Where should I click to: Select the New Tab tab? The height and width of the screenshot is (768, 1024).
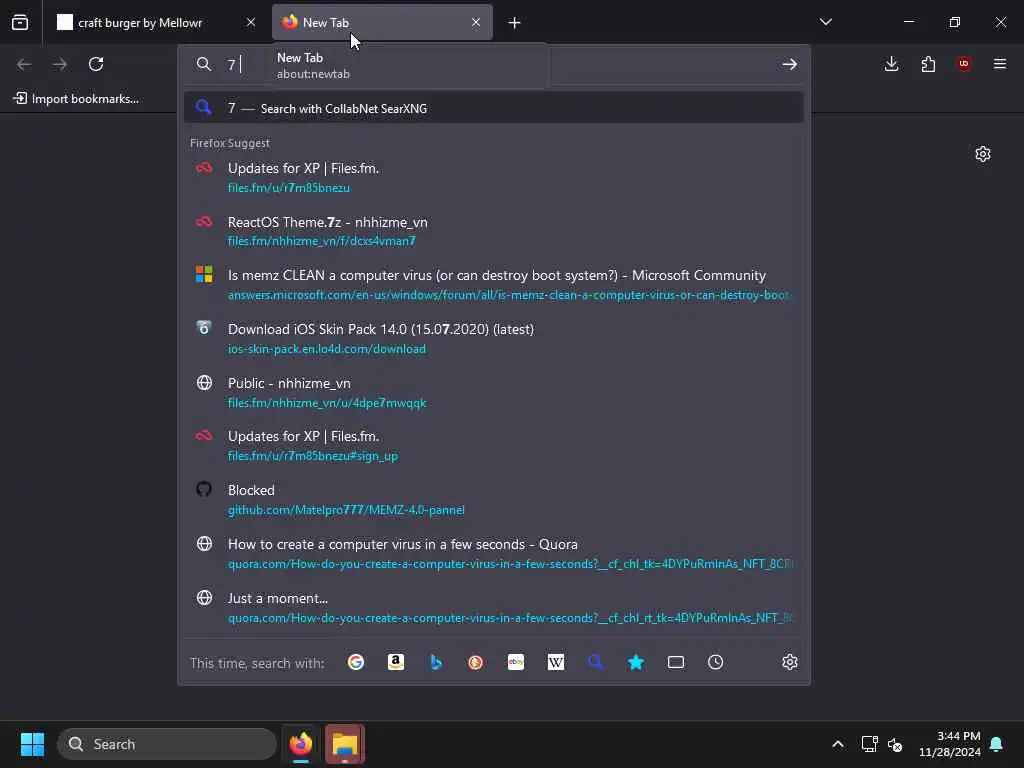click(x=382, y=22)
